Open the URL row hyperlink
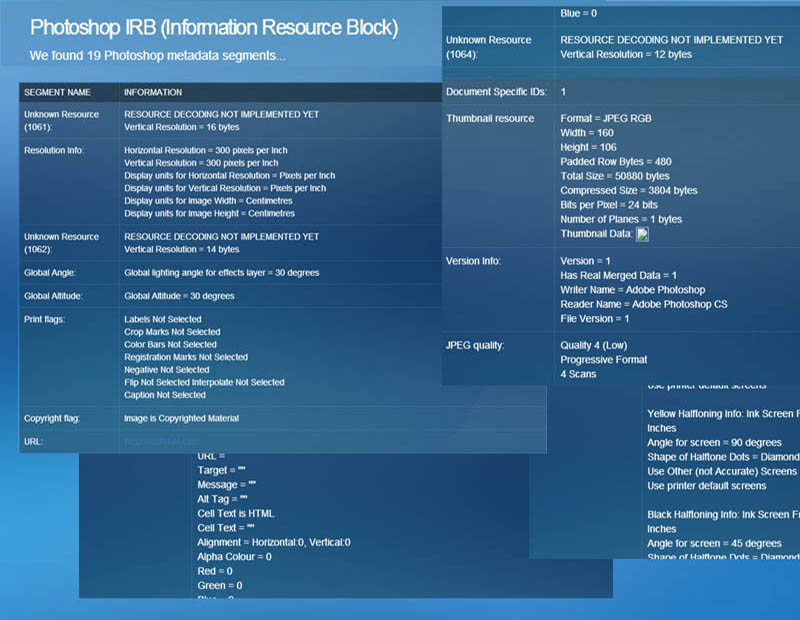 pyautogui.click(x=162, y=441)
